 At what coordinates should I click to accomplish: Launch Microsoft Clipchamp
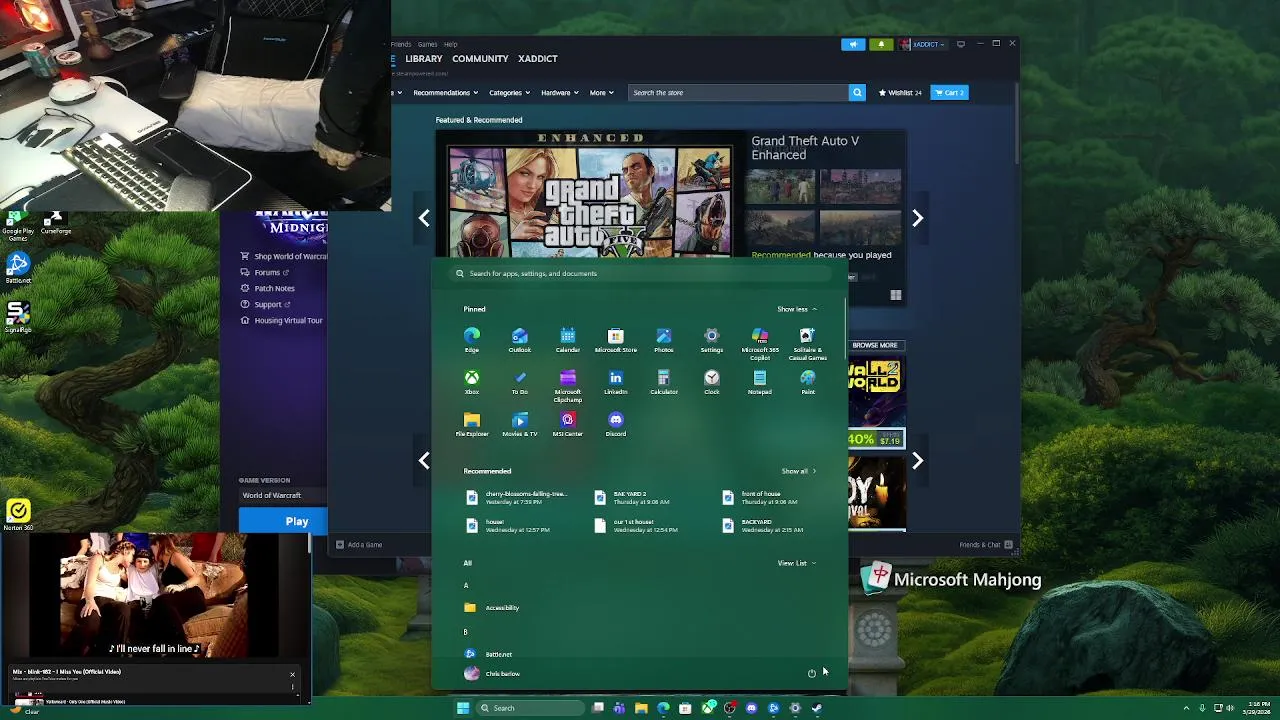(x=568, y=385)
